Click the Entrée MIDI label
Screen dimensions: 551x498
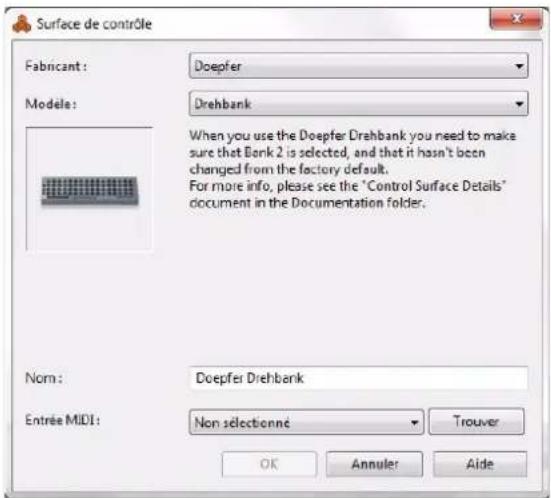point(63,420)
